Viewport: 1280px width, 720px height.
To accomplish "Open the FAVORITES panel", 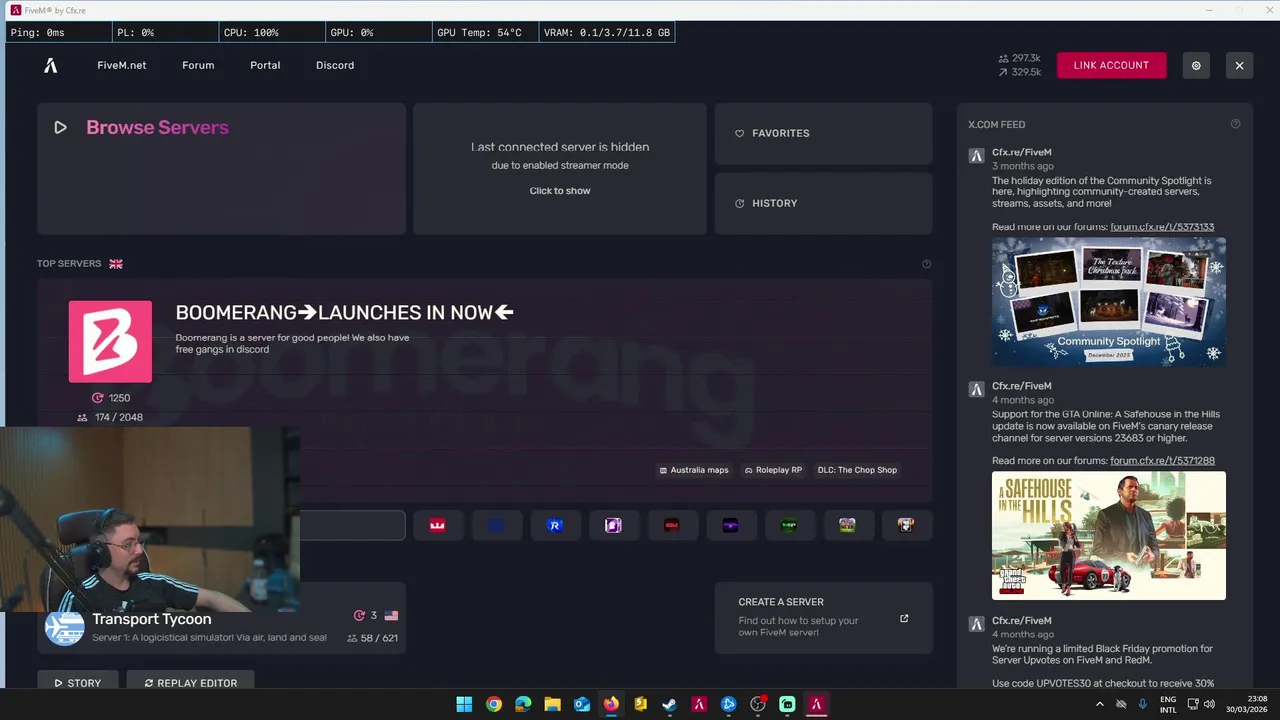I will coord(823,133).
